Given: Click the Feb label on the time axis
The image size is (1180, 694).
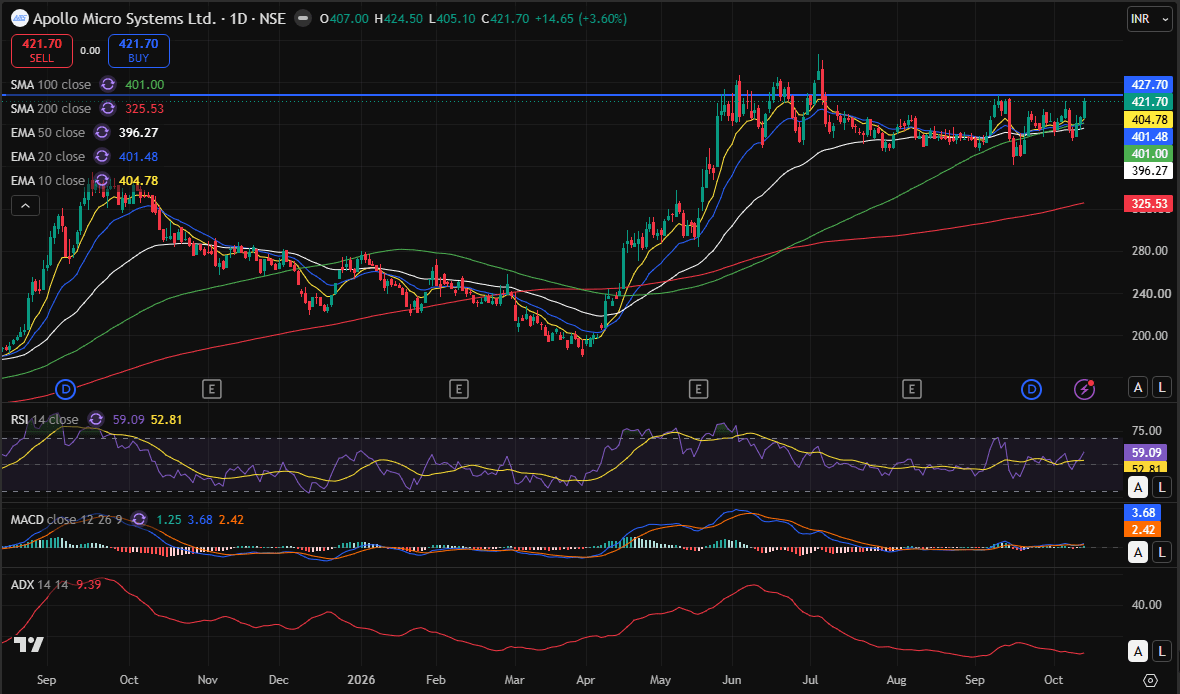Looking at the screenshot, I should click(436, 680).
